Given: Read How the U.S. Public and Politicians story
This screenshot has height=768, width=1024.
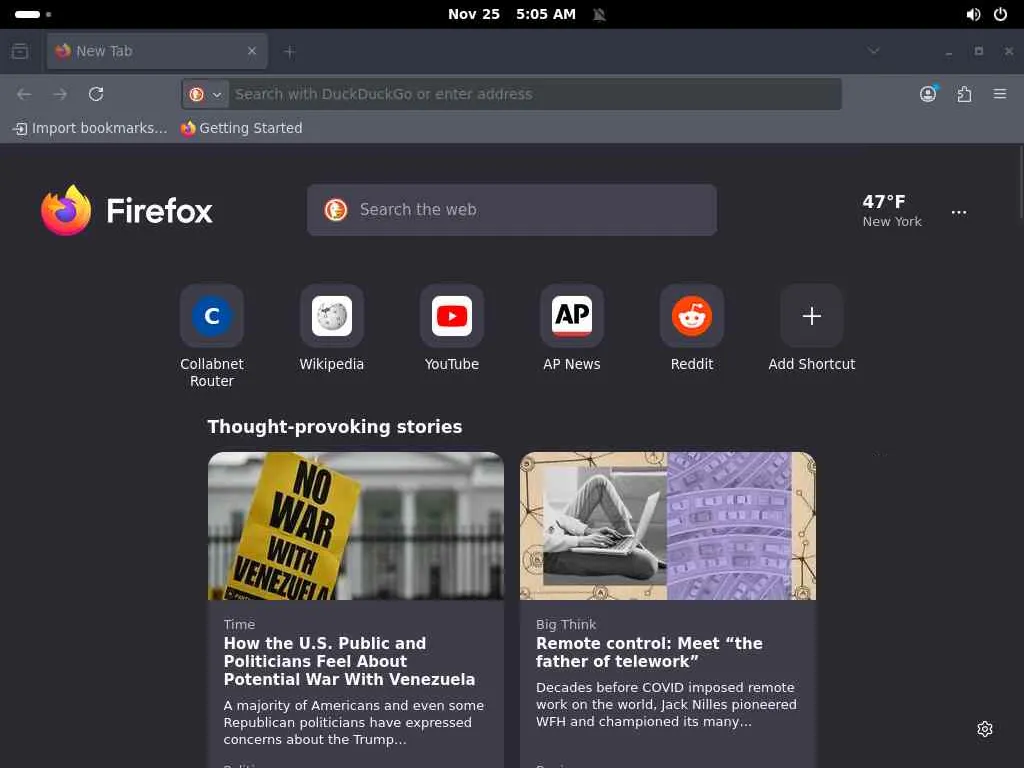Looking at the screenshot, I should (x=349, y=661).
